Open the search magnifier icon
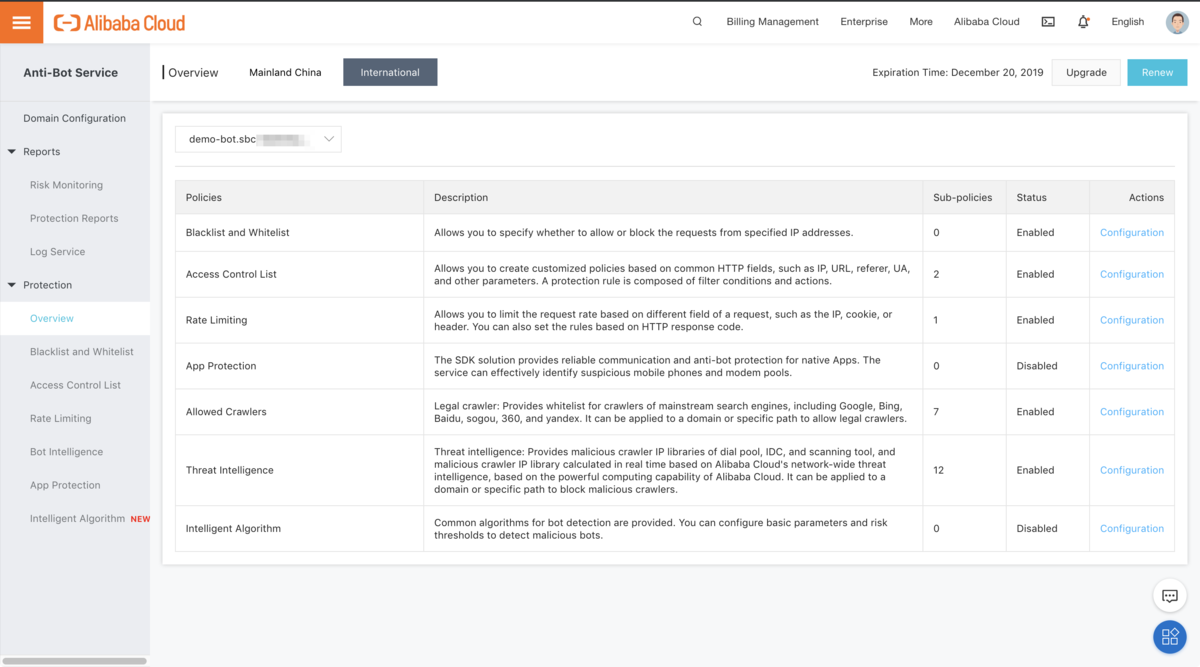The height and width of the screenshot is (667, 1200). pos(697,21)
